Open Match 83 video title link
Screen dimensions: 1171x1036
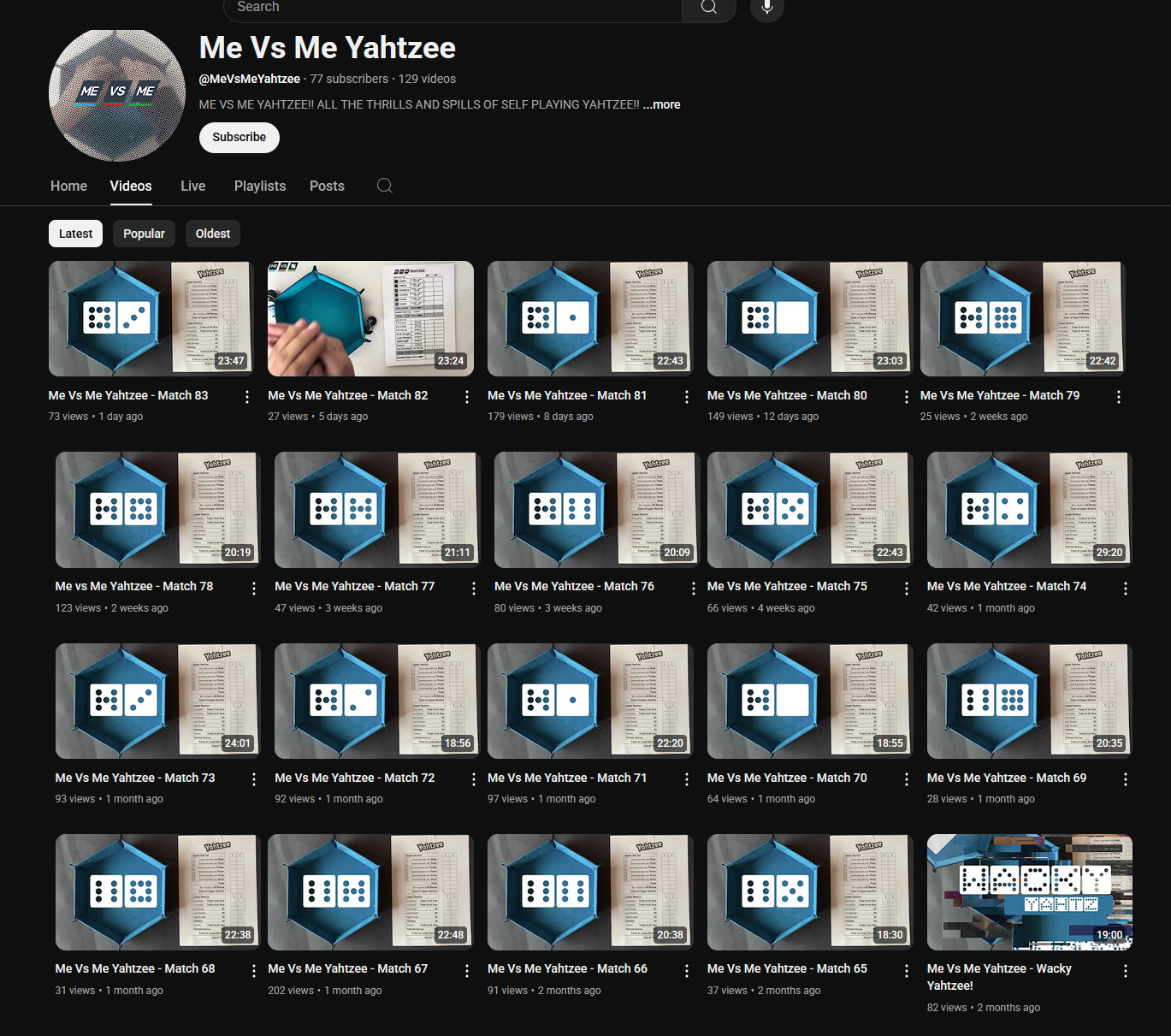(x=128, y=395)
